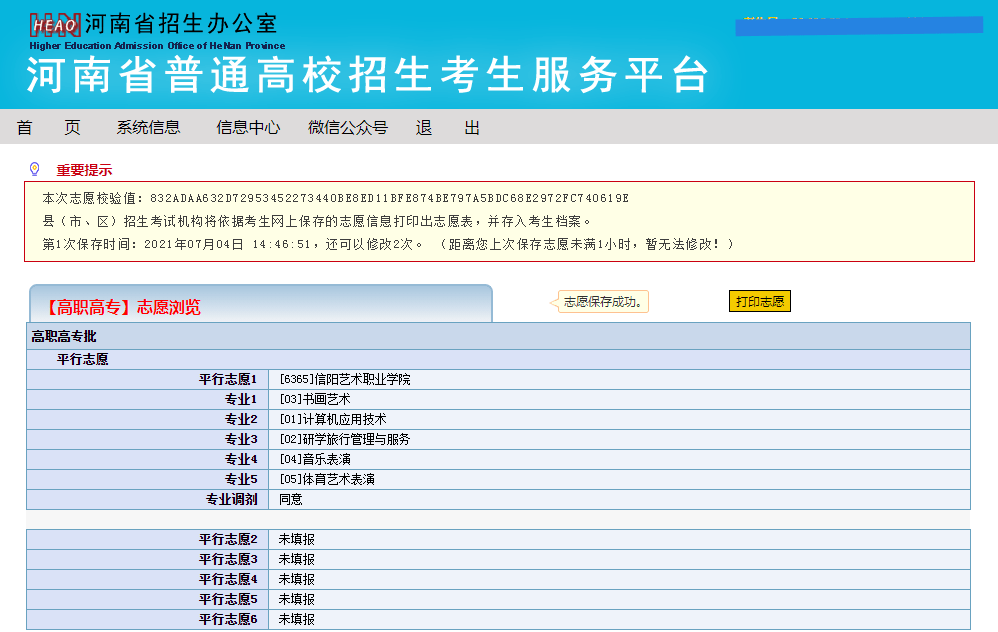Open the 信息中心 menu item
998x632 pixels.
click(x=246, y=127)
